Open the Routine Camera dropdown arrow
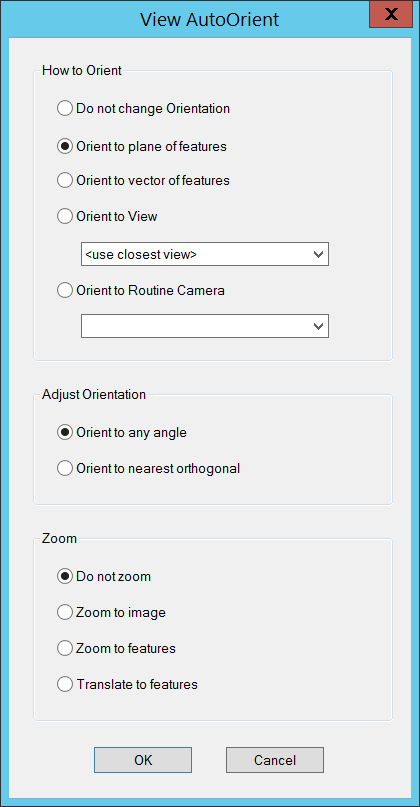 point(319,326)
